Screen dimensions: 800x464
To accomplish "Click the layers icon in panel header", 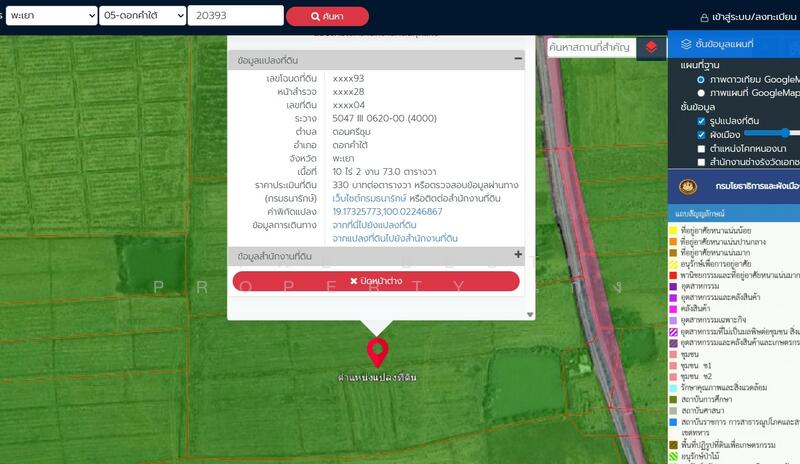I will click(x=686, y=44).
